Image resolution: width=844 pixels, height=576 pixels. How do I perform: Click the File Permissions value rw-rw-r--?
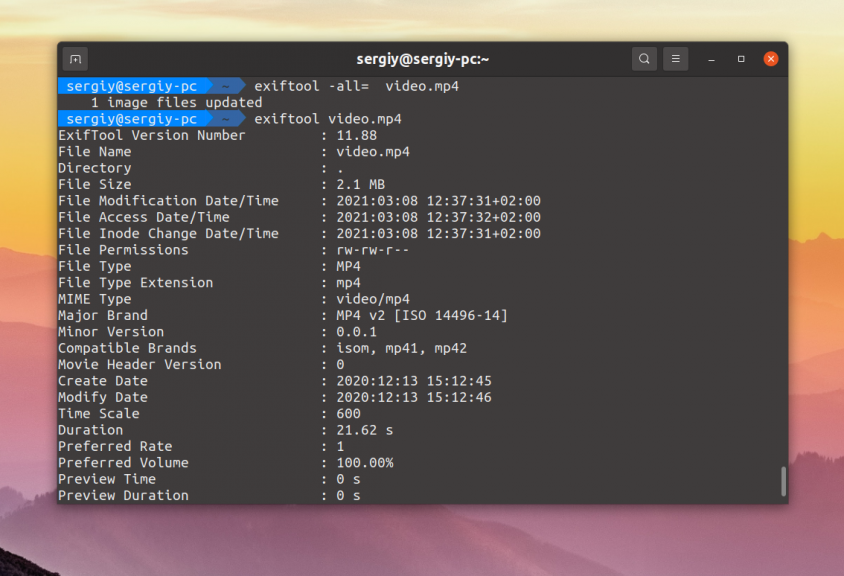point(372,250)
